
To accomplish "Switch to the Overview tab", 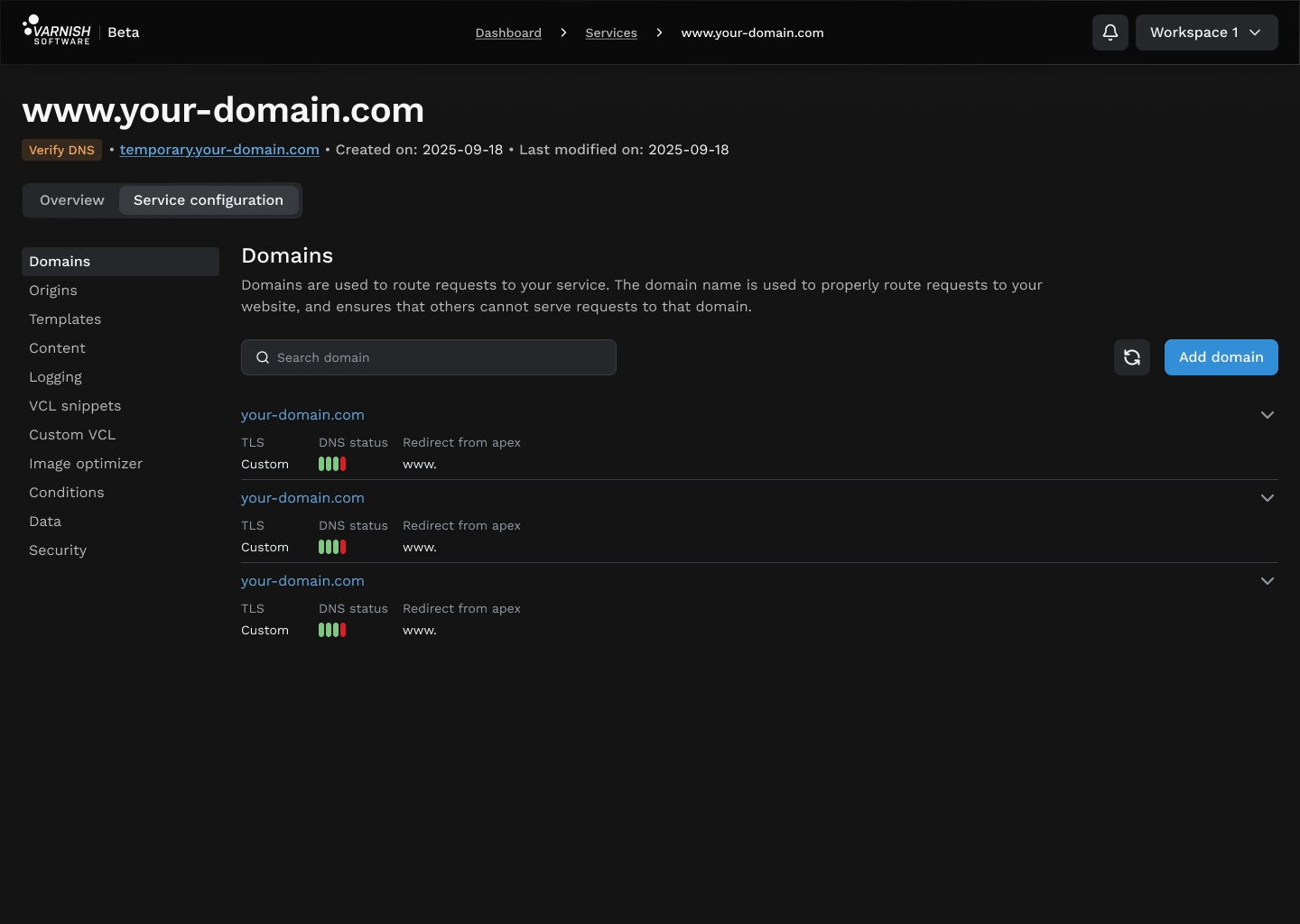I will coord(72,200).
